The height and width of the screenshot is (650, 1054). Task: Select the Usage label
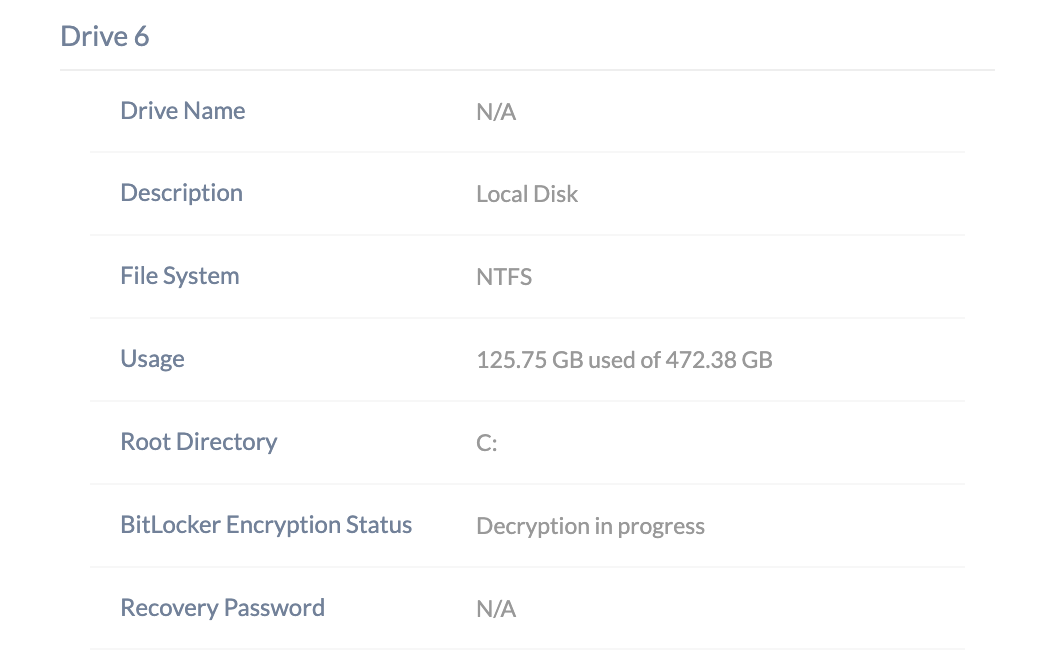click(x=153, y=359)
